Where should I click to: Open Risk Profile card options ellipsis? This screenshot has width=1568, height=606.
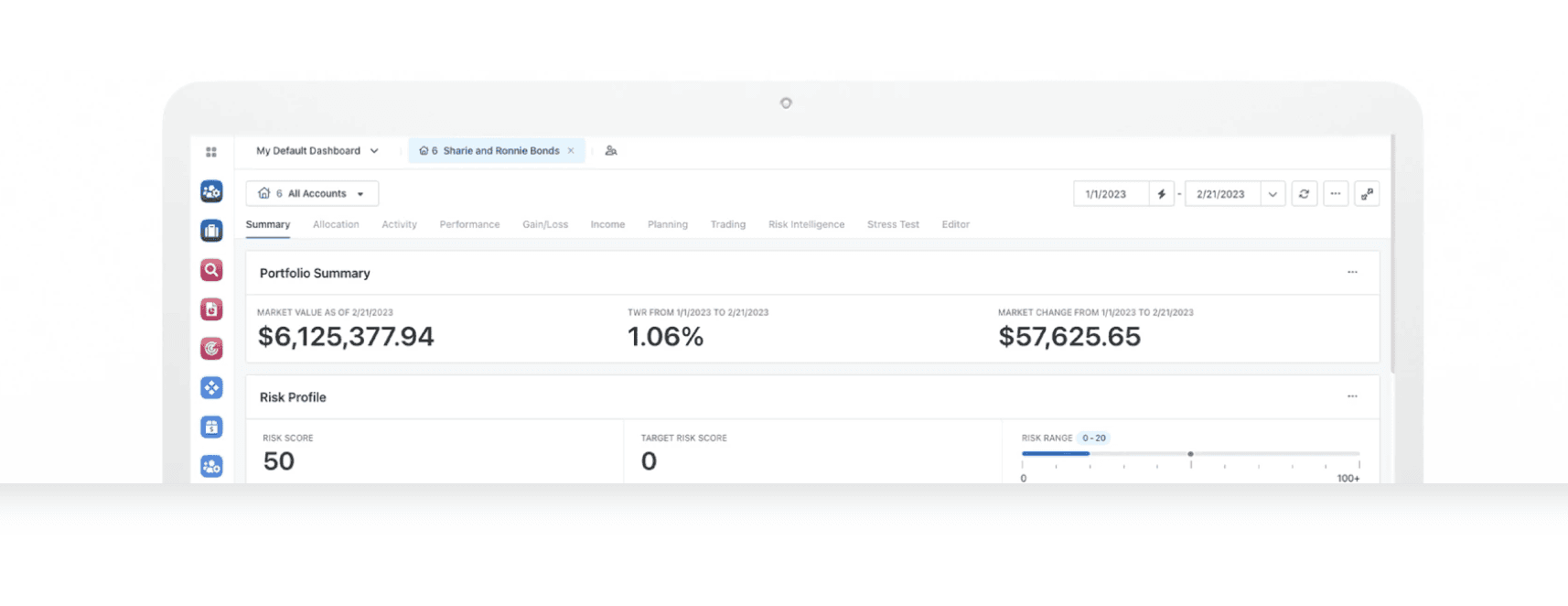tap(1352, 396)
